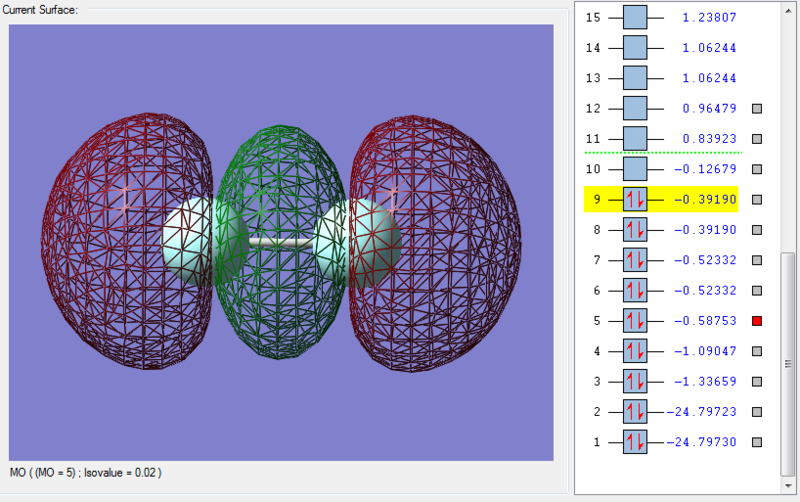Click the scroll up arrow of orbital list

(x=788, y=10)
